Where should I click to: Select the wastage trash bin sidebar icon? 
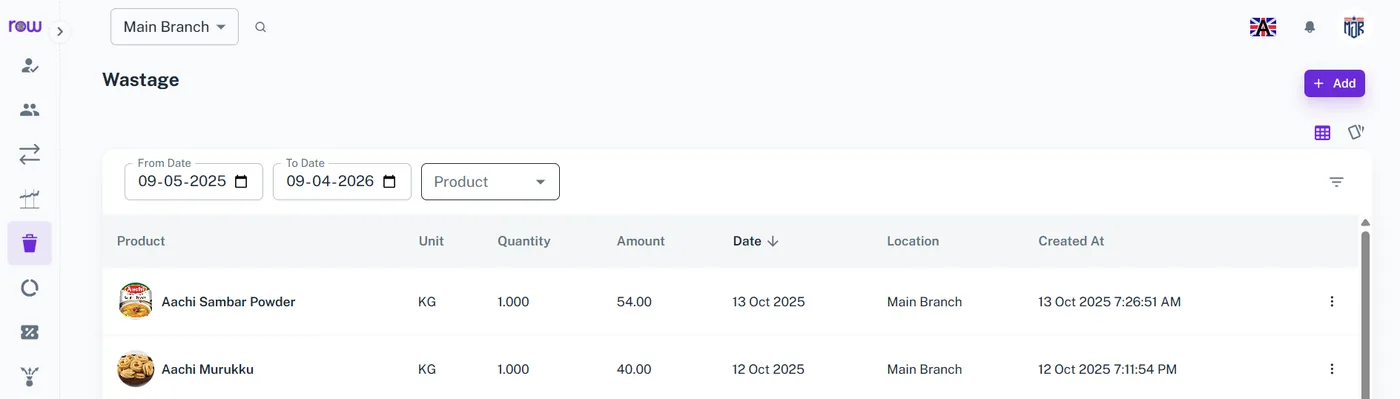(x=29, y=243)
